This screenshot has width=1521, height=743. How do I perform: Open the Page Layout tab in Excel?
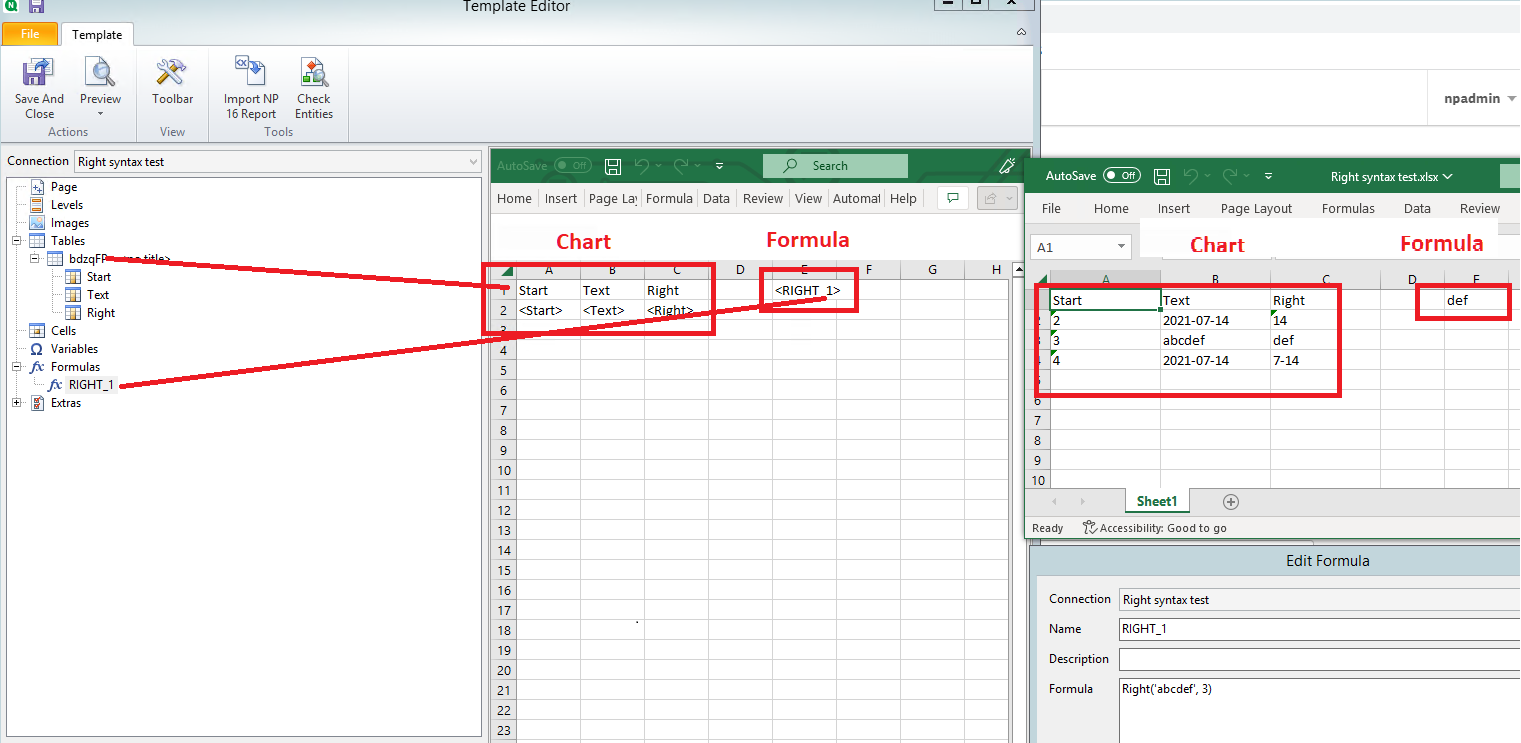pyautogui.click(x=1256, y=209)
